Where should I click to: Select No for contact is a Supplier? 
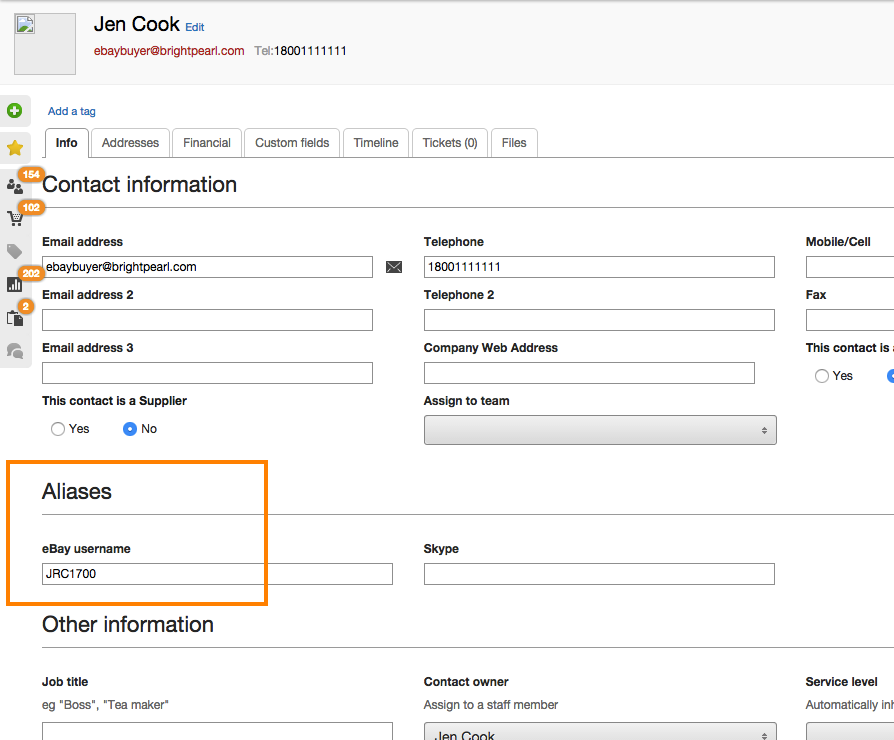pyautogui.click(x=130, y=429)
